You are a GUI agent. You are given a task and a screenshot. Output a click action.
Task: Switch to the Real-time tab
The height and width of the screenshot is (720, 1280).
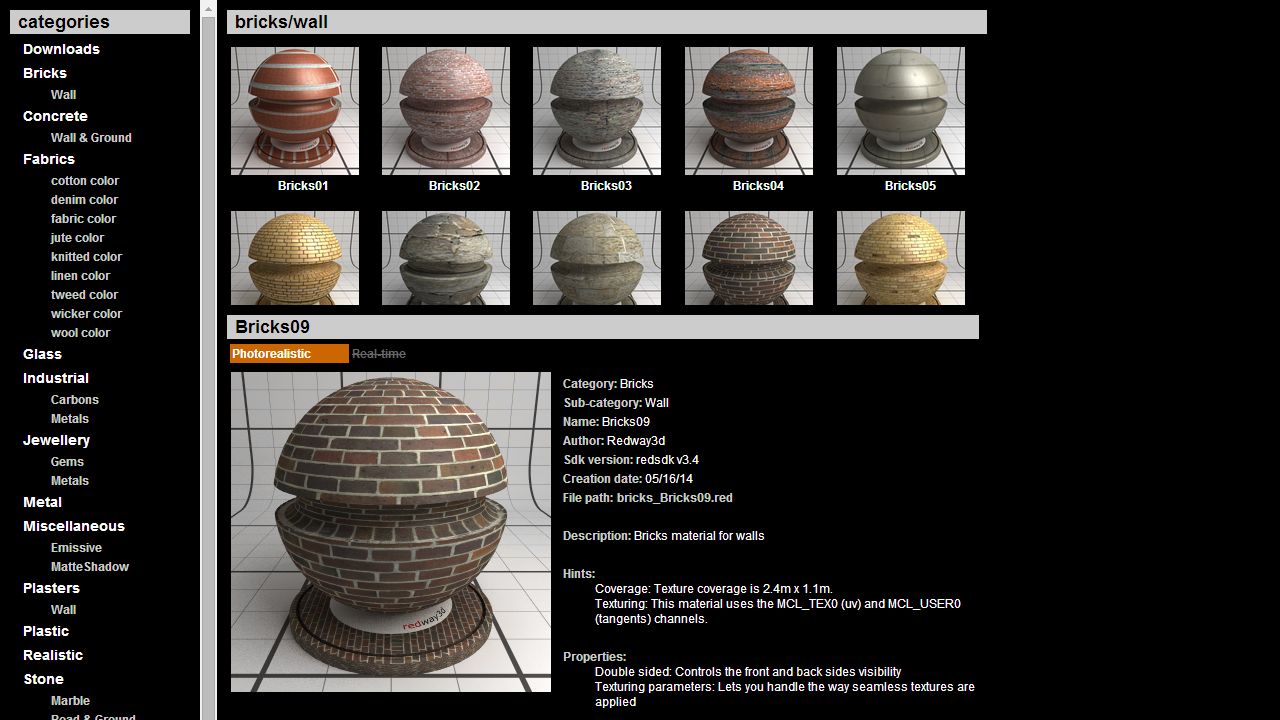(x=379, y=354)
